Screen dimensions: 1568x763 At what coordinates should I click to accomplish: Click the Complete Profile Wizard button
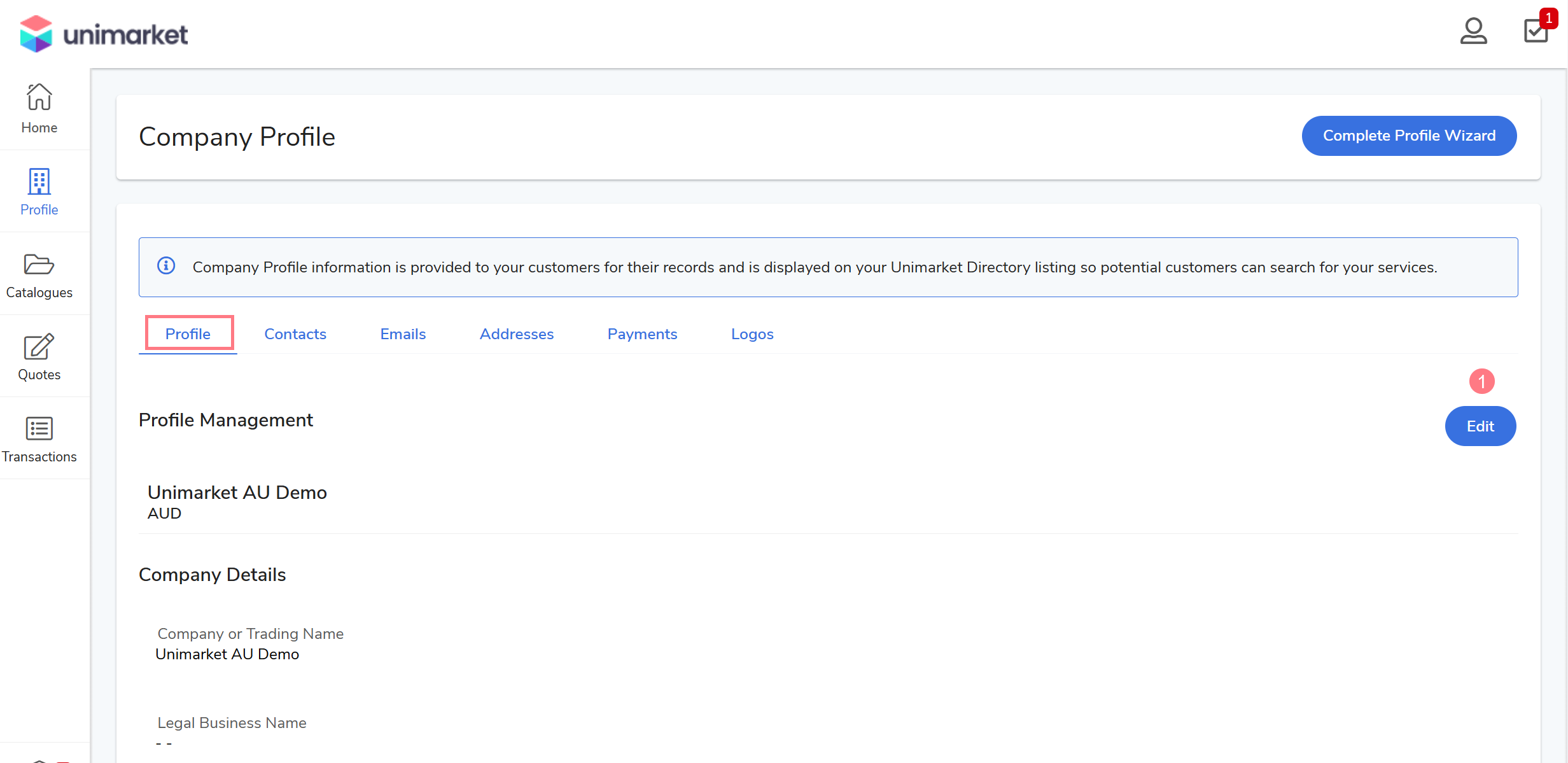tap(1409, 136)
